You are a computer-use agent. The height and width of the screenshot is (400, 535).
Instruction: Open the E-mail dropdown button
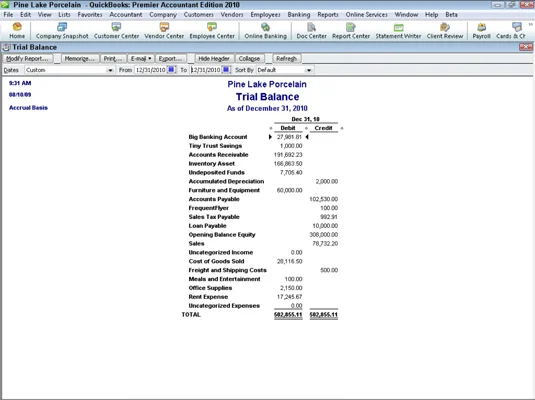coord(141,59)
